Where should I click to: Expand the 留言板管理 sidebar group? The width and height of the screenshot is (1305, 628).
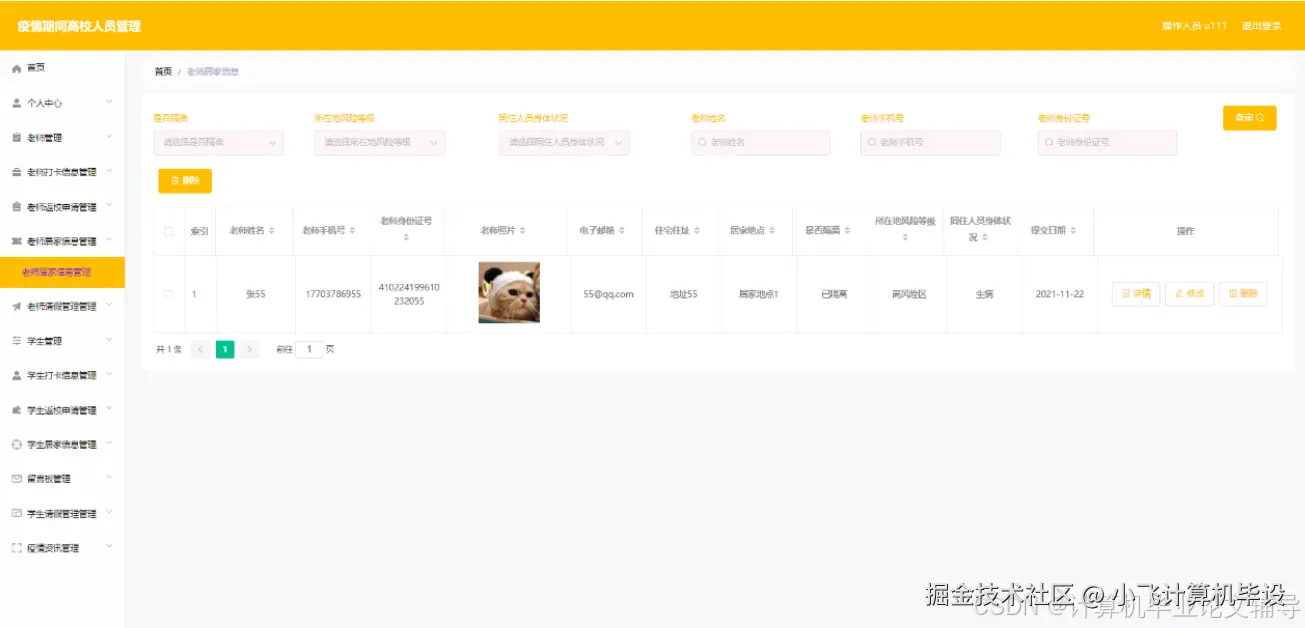109,478
